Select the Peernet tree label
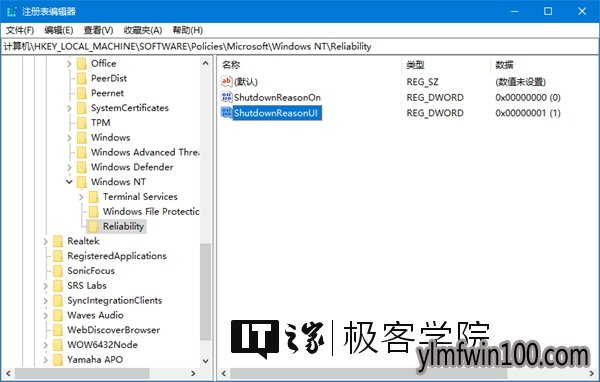The image size is (600, 382). [x=107, y=93]
